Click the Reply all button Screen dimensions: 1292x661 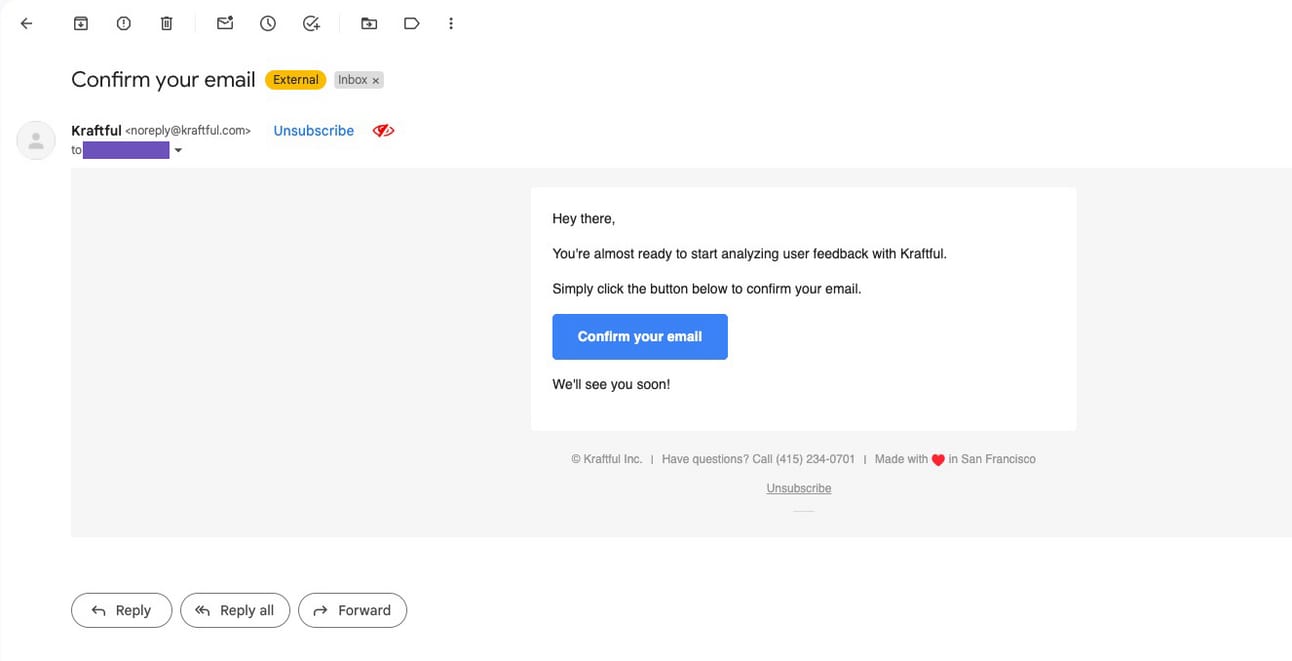(235, 610)
